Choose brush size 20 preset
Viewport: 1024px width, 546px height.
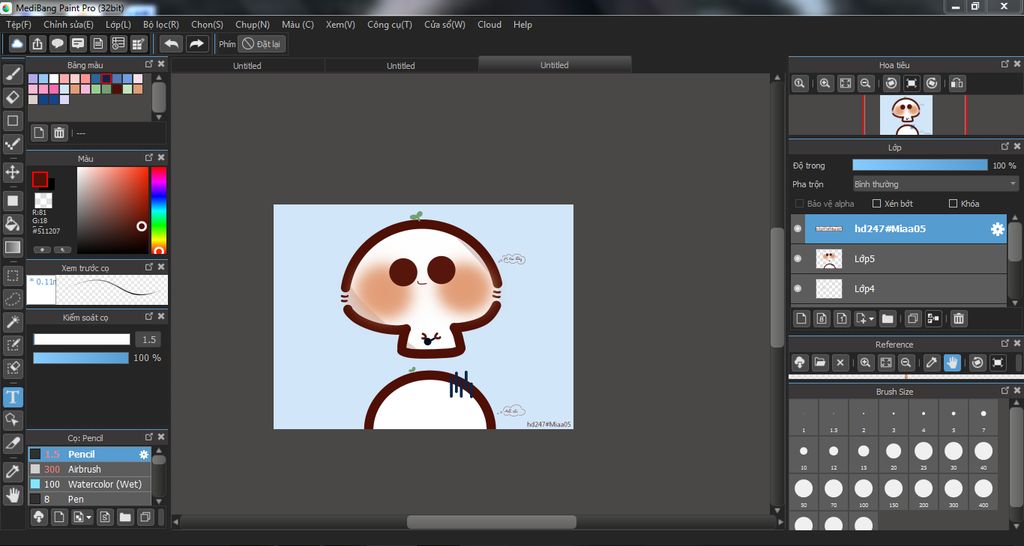tap(893, 455)
